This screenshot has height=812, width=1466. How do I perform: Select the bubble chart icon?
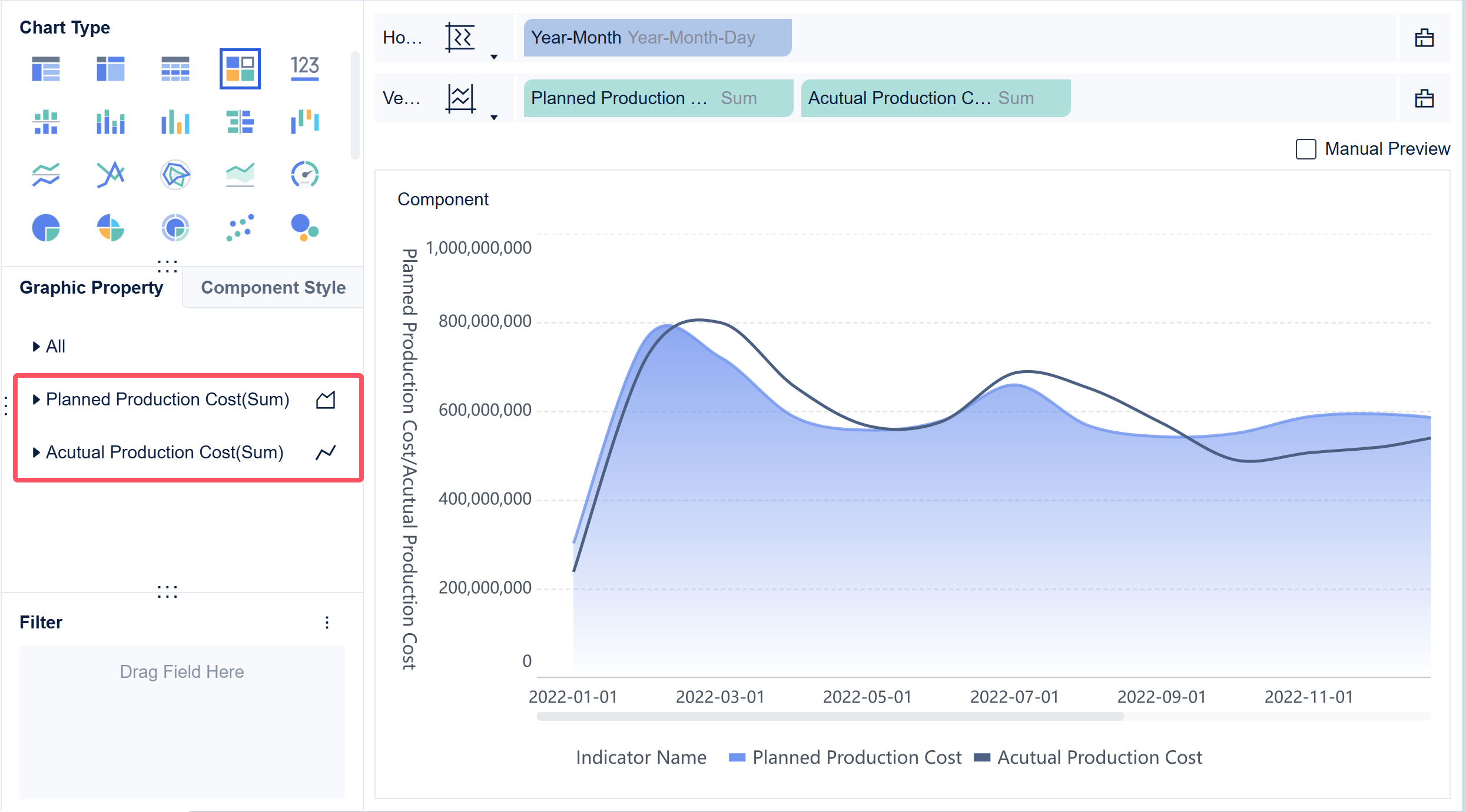(305, 228)
